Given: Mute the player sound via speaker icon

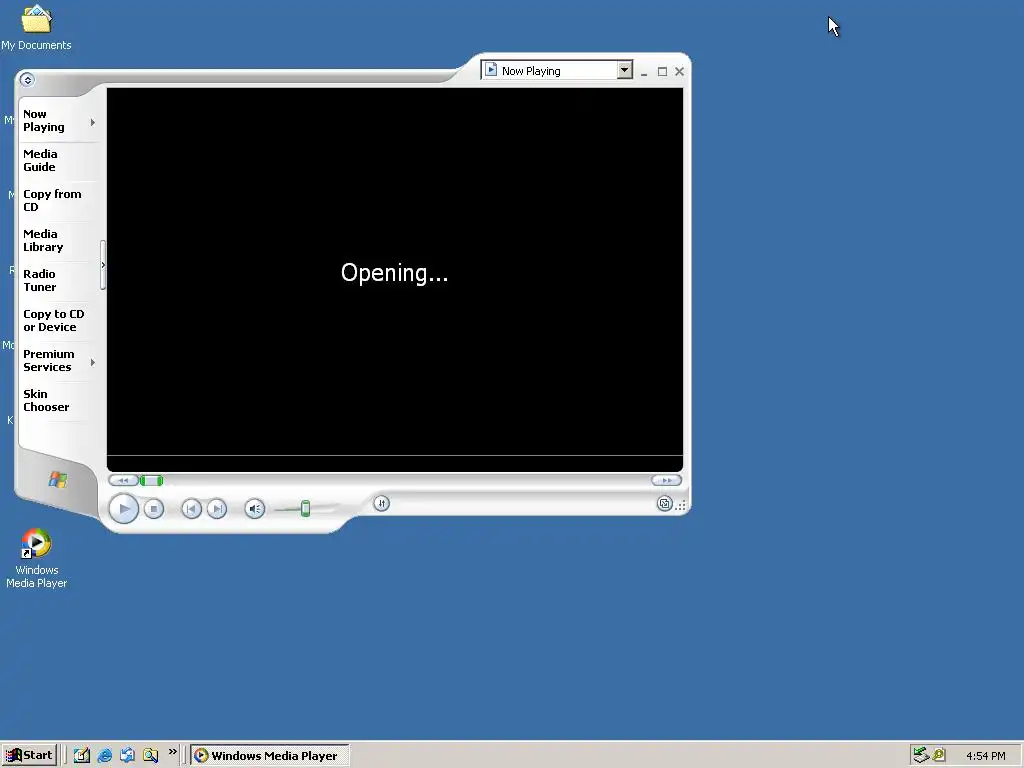Looking at the screenshot, I should tap(255, 509).
